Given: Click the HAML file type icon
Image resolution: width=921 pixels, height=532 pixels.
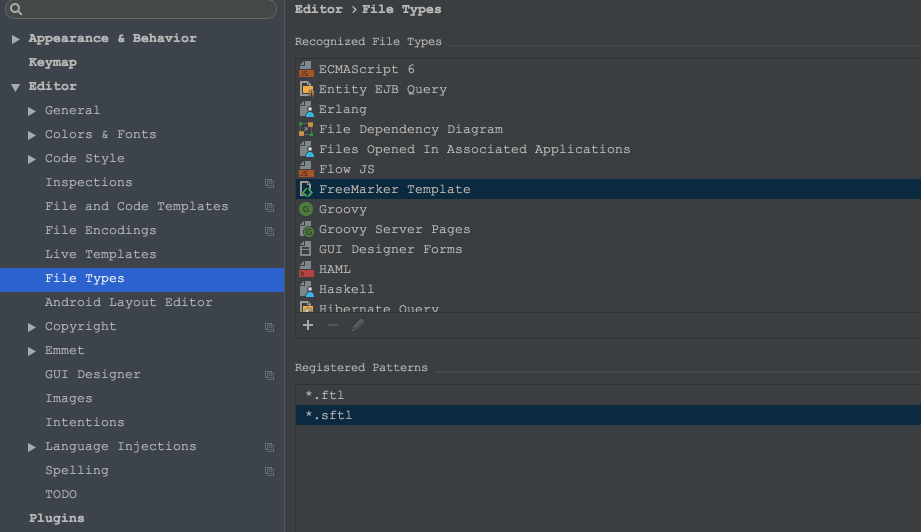Looking at the screenshot, I should [x=306, y=269].
